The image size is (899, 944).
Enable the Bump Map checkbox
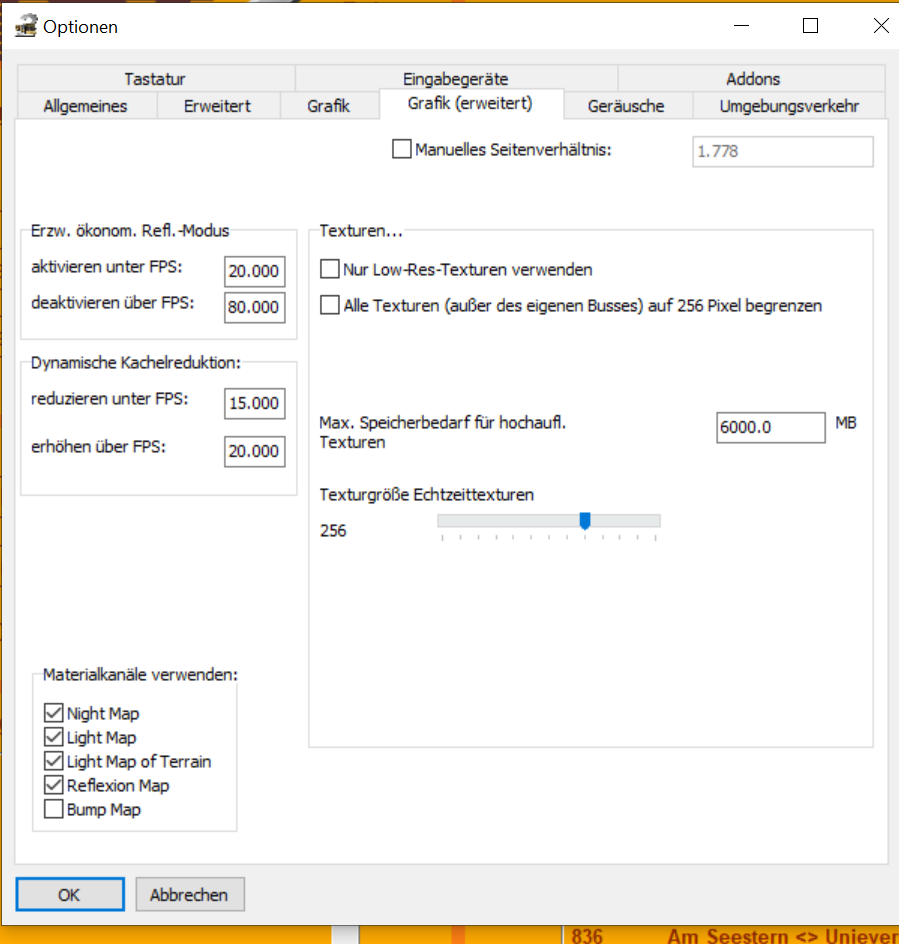54,810
